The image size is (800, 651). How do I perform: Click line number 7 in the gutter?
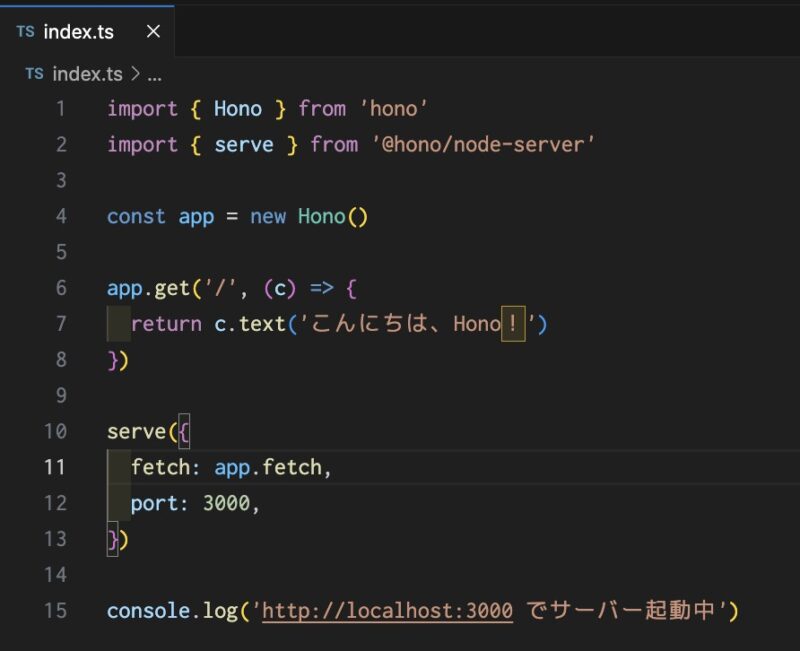coord(61,323)
